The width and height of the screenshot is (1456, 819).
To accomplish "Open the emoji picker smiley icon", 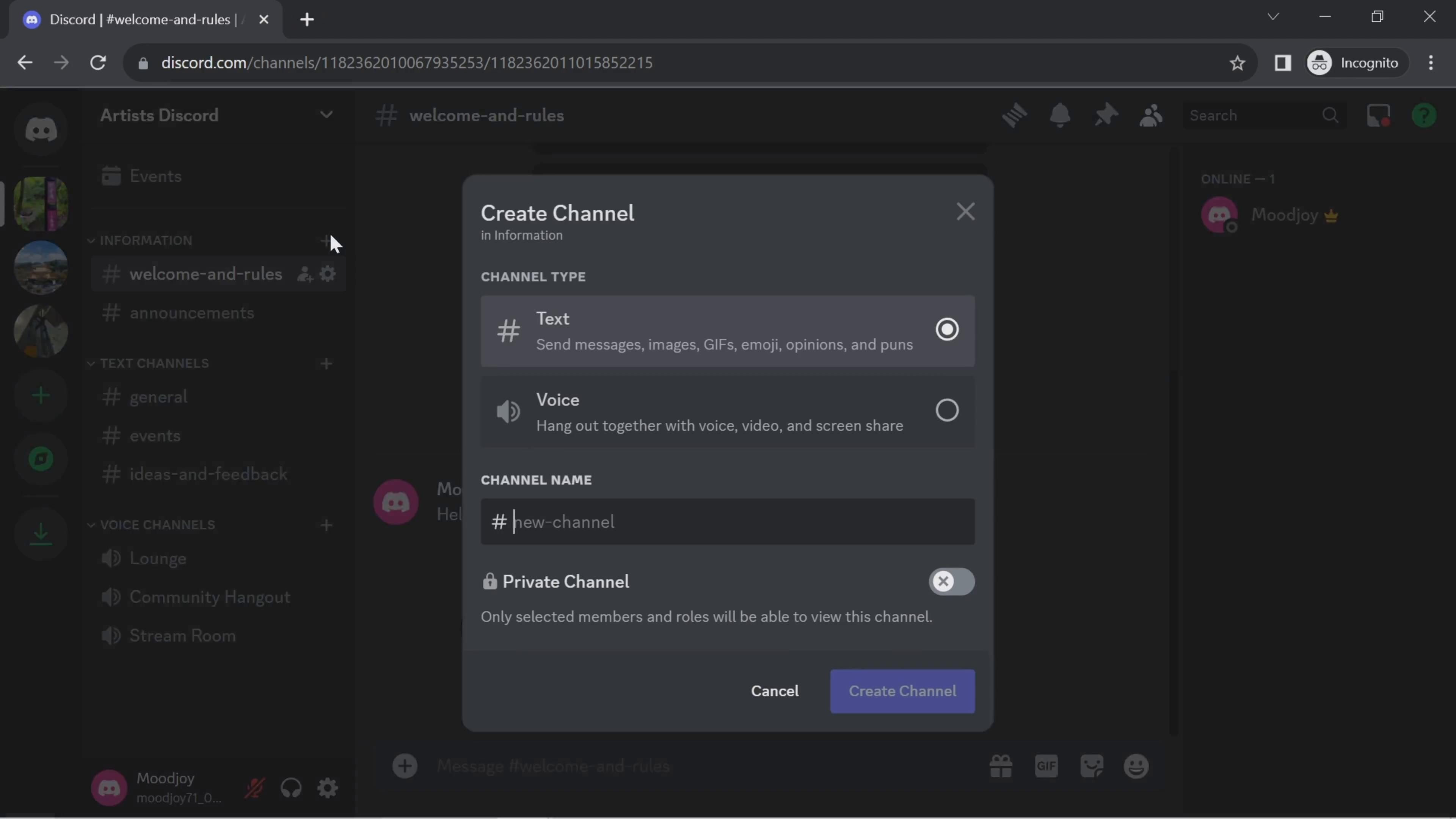I will 1136,766.
